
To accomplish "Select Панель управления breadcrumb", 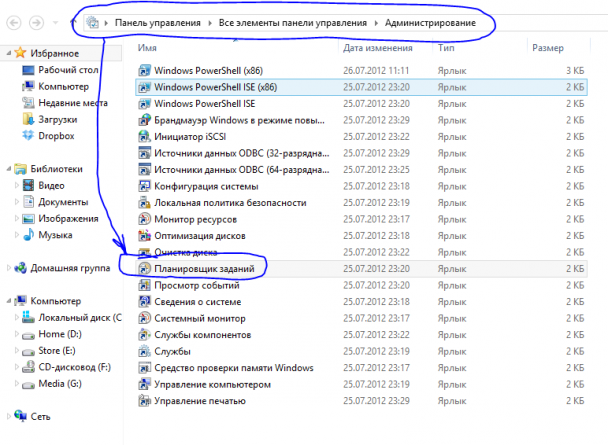I will (157, 23).
